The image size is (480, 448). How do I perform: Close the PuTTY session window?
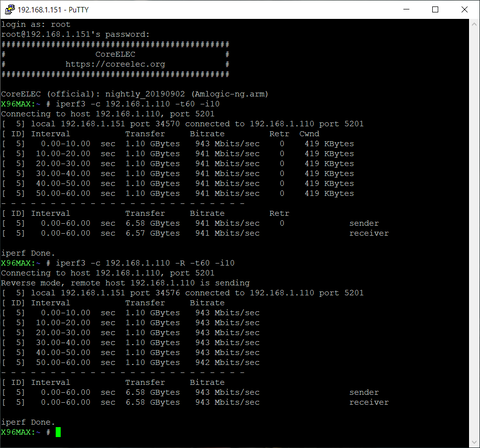(x=464, y=9)
